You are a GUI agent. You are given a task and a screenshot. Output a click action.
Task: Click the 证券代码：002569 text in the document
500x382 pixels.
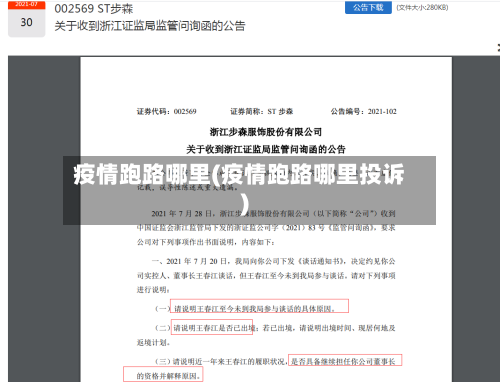(166, 111)
